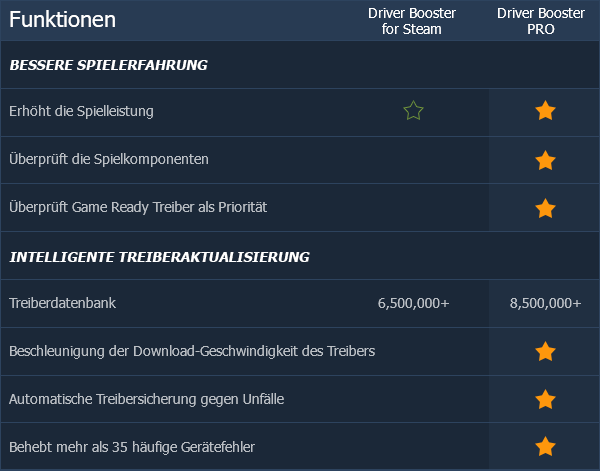Click the star for Game Ready Treiber row
Viewport: 600px width, 471px height.
[545, 209]
